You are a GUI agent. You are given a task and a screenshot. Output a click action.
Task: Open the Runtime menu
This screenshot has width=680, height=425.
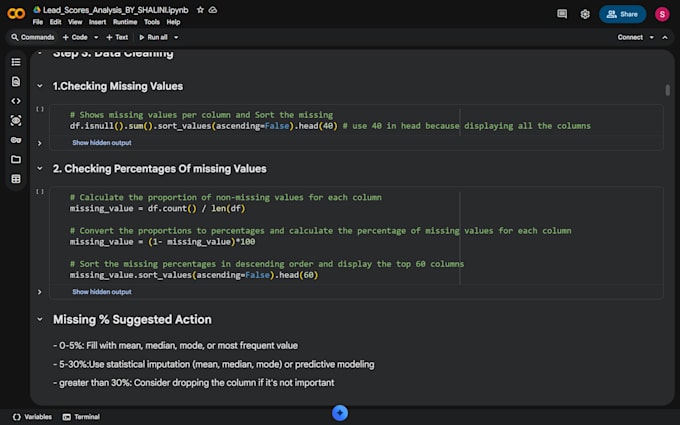point(125,22)
